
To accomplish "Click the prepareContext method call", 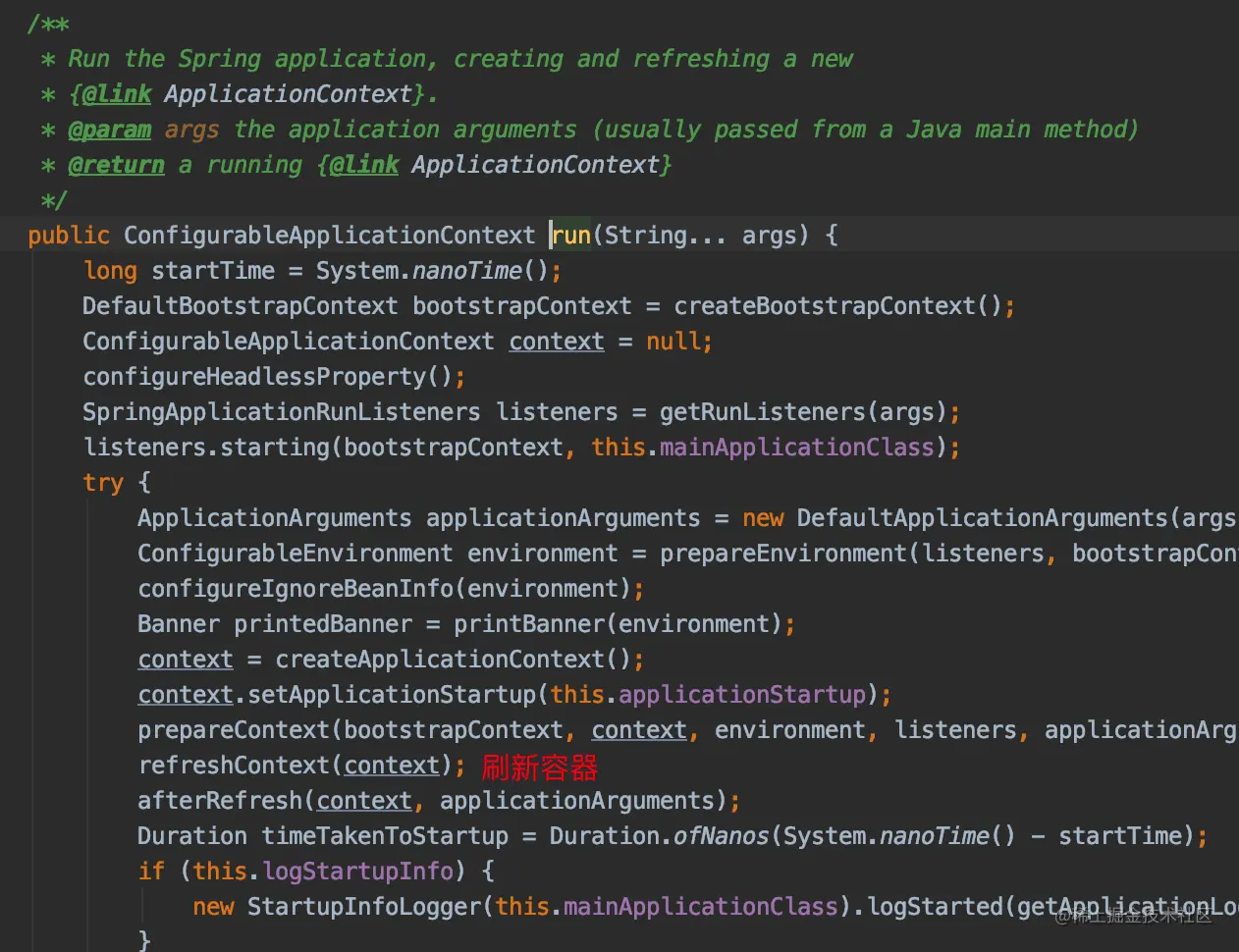I will coord(234,730).
